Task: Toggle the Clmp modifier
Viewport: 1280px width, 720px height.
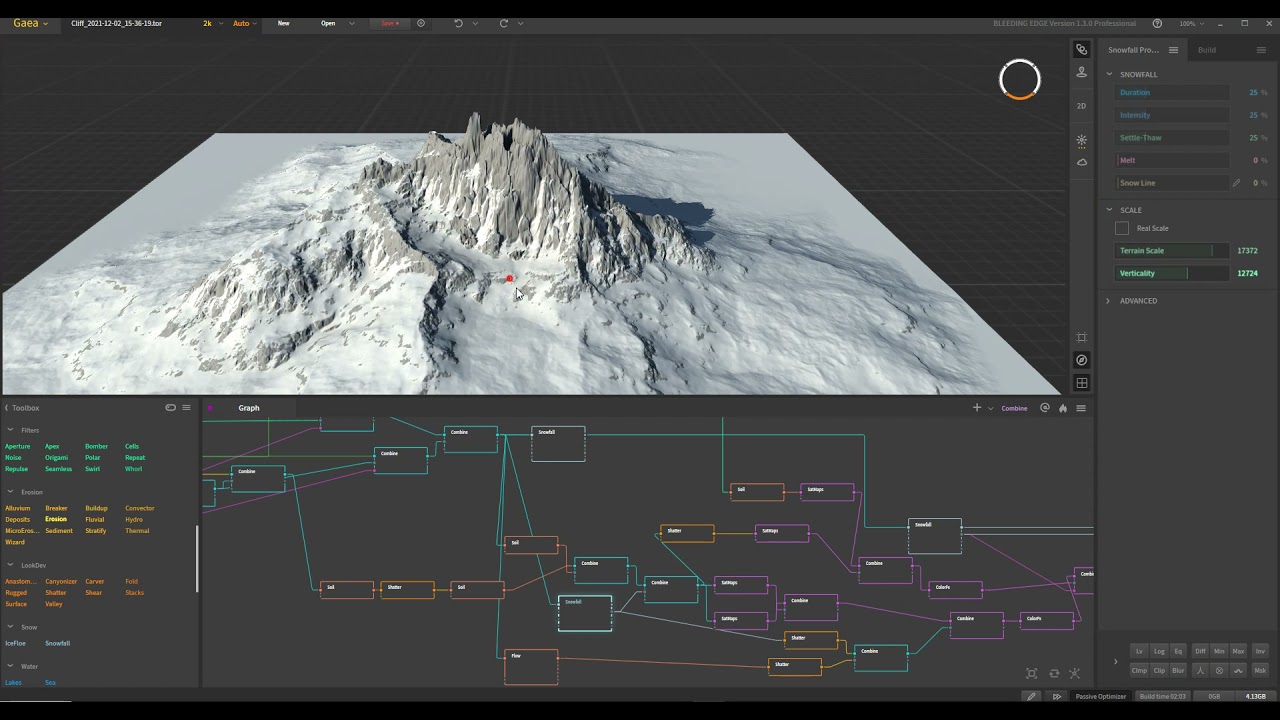Action: (1139, 670)
